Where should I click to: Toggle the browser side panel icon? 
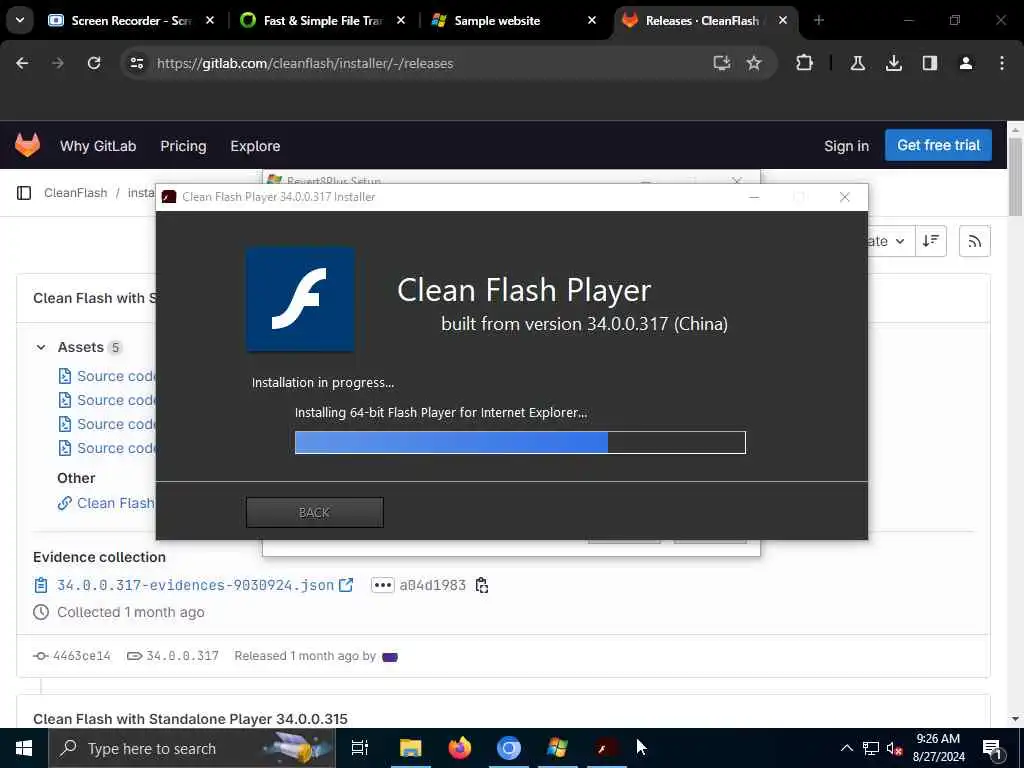[x=930, y=63]
